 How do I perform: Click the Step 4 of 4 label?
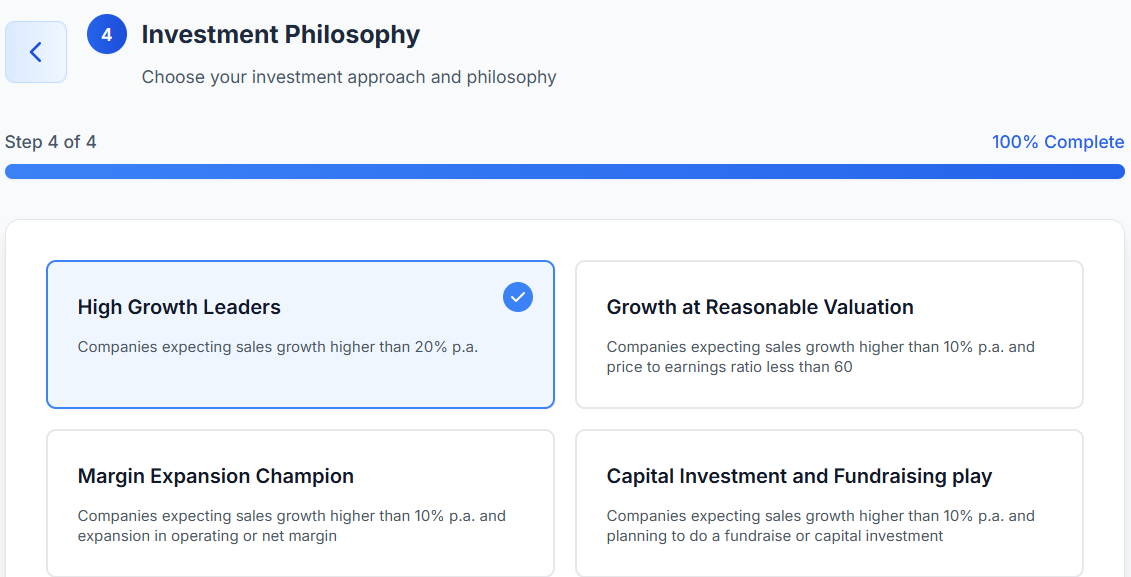coord(51,142)
